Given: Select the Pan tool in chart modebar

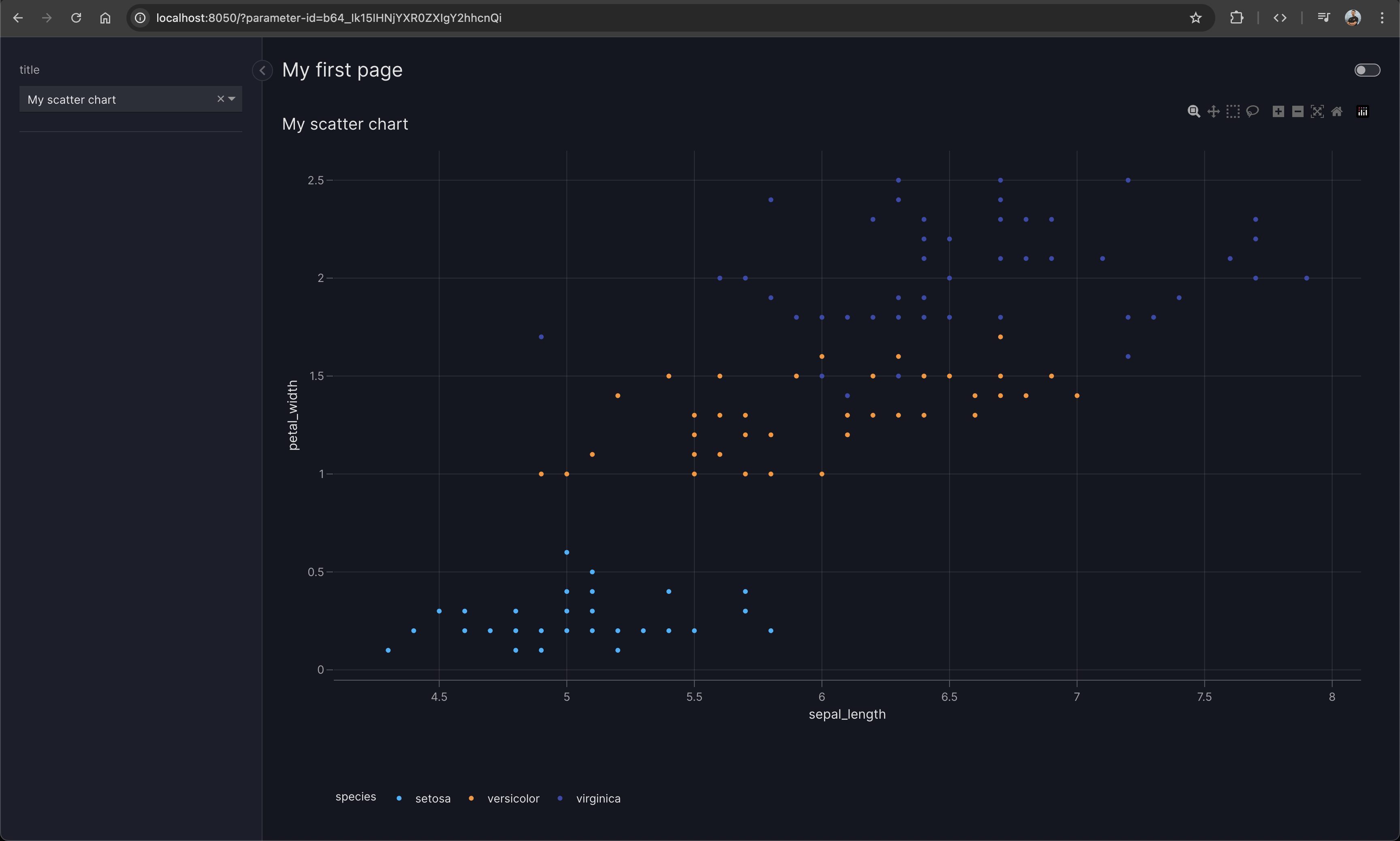Looking at the screenshot, I should pos(1213,111).
